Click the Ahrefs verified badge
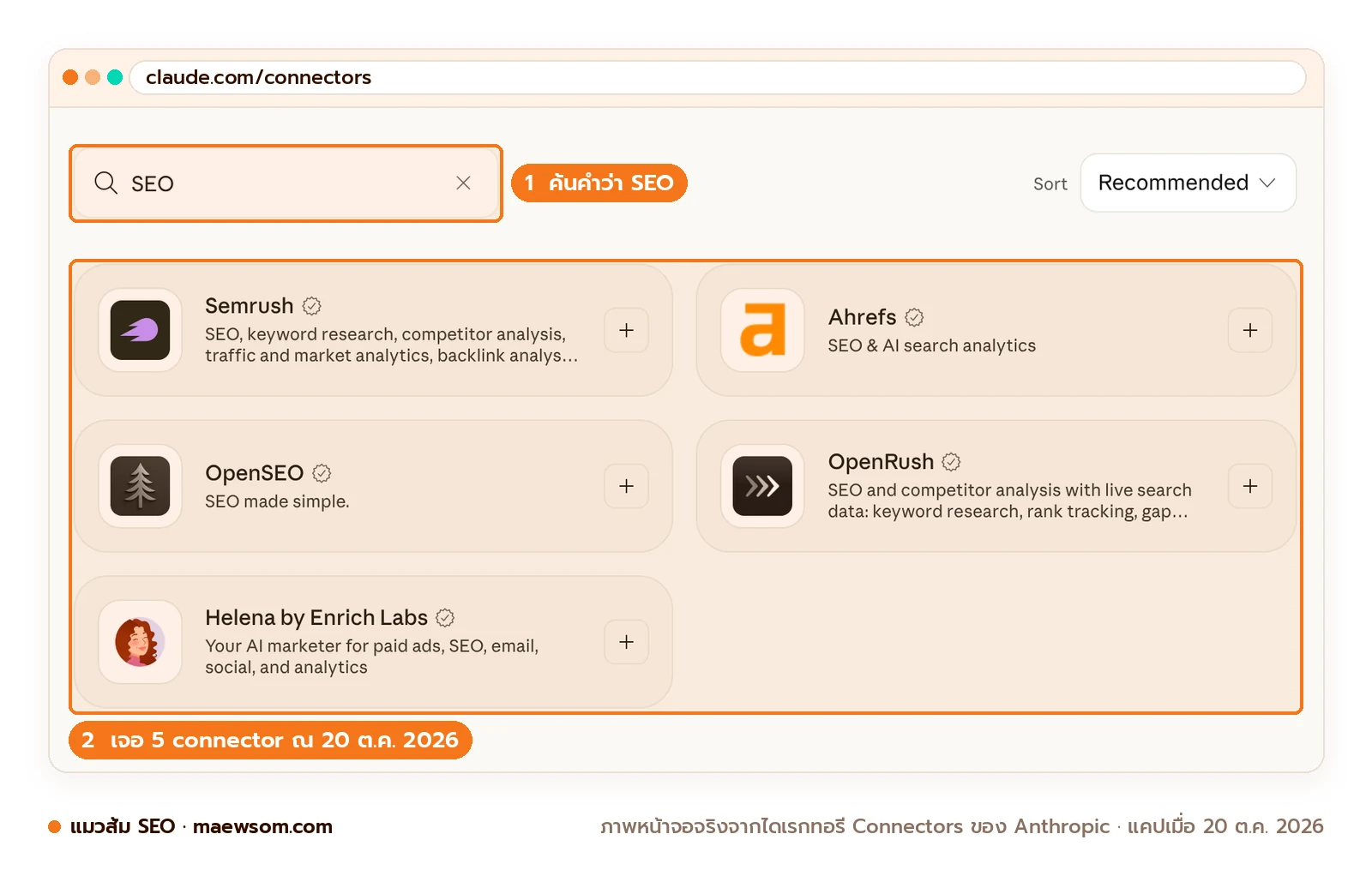 915,317
